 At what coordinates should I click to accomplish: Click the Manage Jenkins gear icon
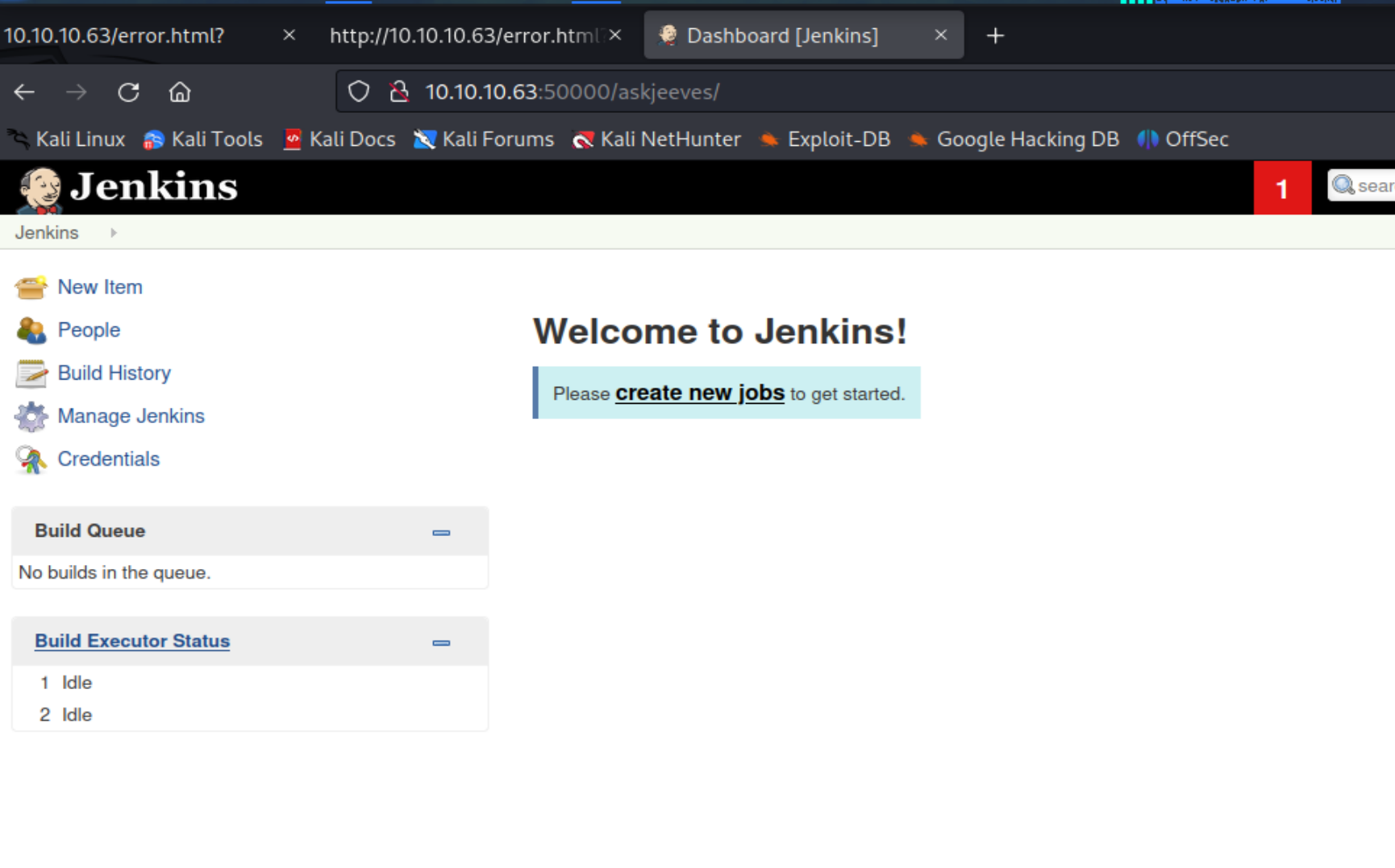click(x=31, y=416)
